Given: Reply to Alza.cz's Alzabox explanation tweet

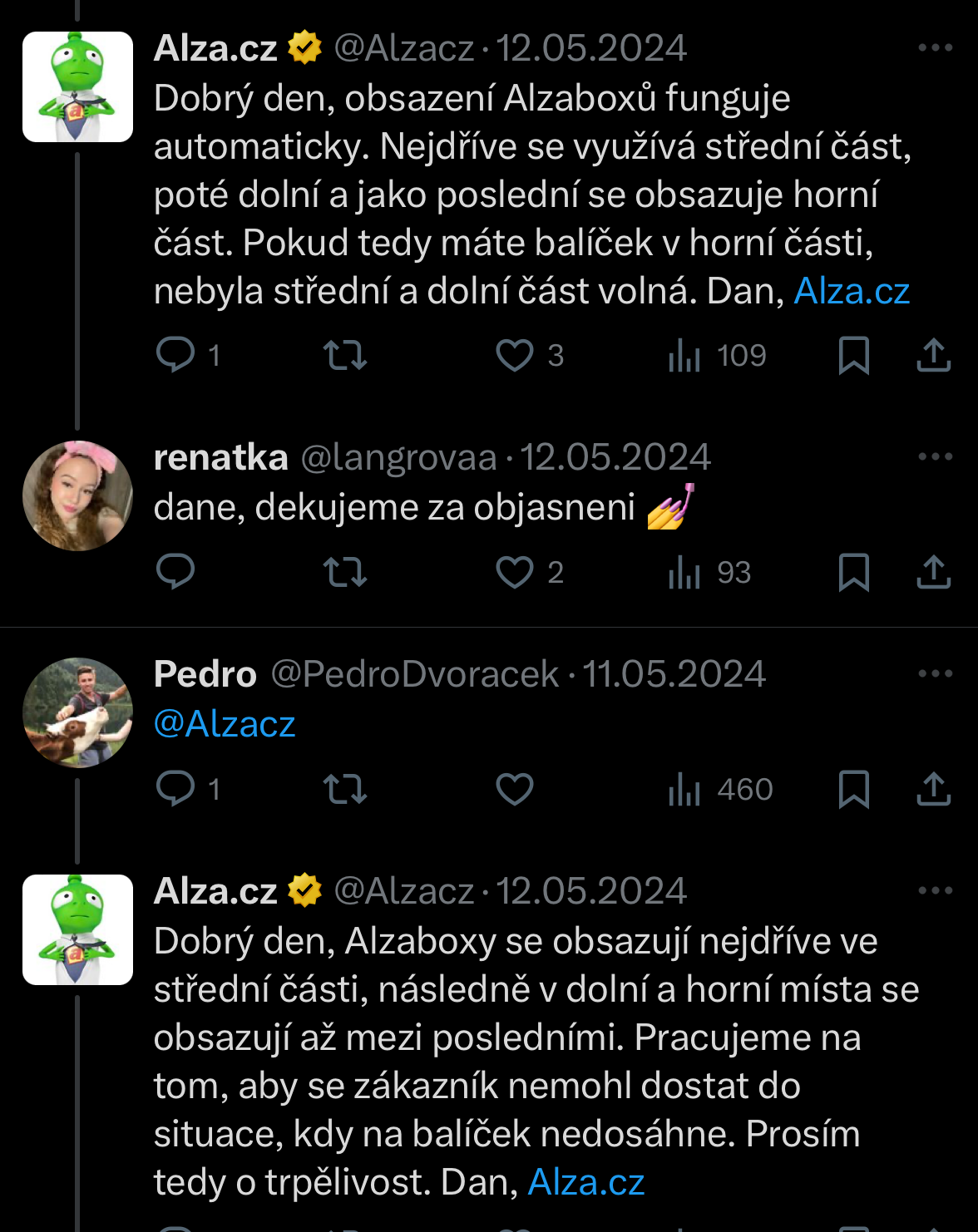Looking at the screenshot, I should 175,355.
